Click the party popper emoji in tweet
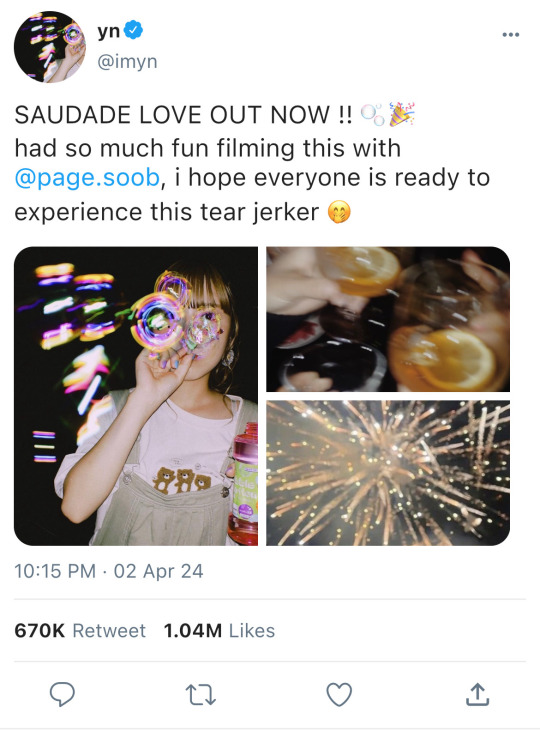This screenshot has height=737, width=540. [x=402, y=114]
